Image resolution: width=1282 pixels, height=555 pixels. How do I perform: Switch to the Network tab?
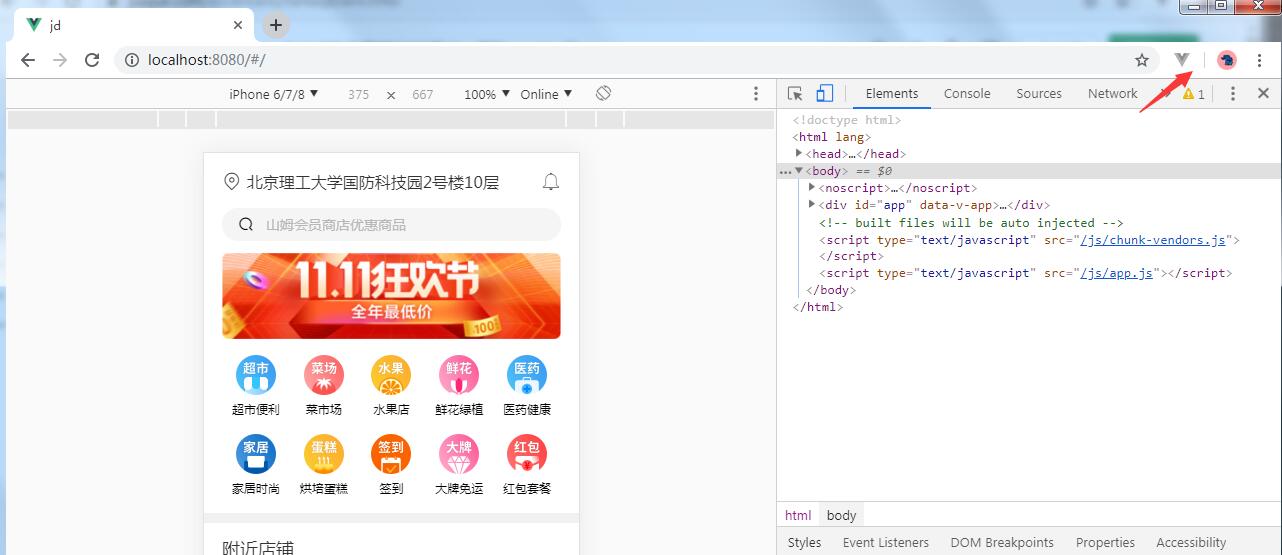(x=1112, y=93)
